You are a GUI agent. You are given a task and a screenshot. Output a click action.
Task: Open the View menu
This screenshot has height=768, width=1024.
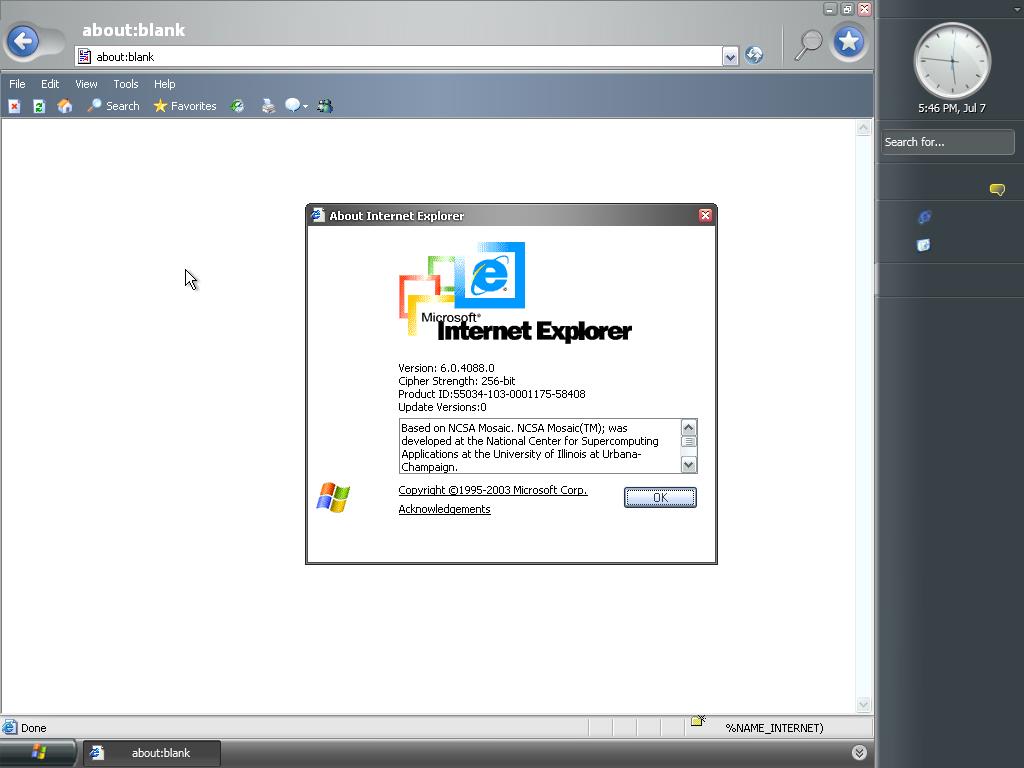point(86,84)
